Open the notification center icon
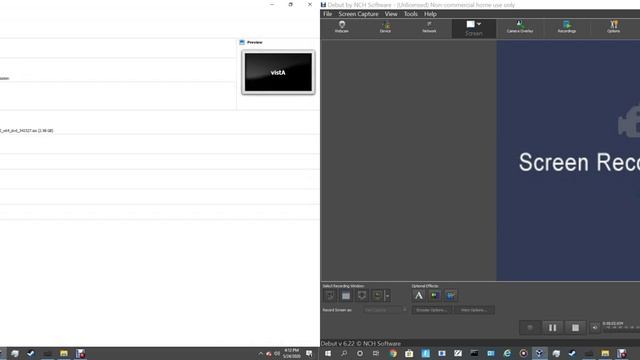This screenshot has width=640, height=360. (x=309, y=353)
